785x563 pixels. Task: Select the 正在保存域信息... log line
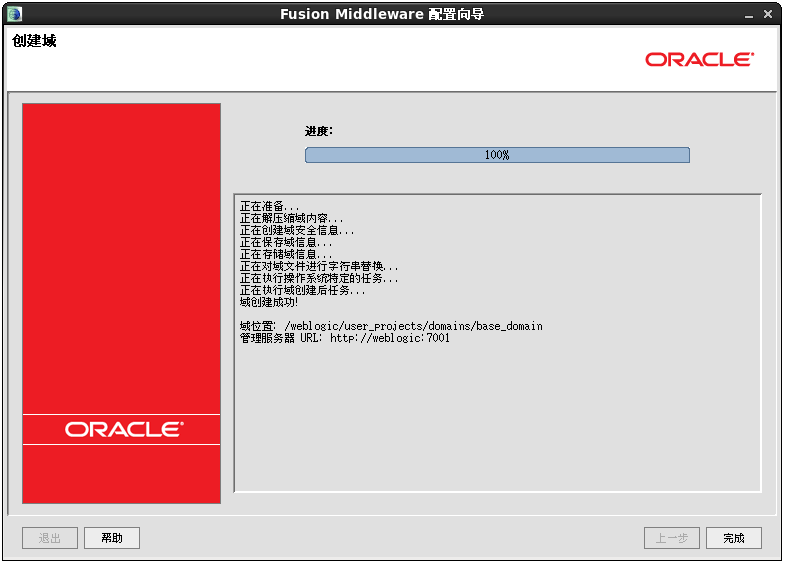[286, 242]
